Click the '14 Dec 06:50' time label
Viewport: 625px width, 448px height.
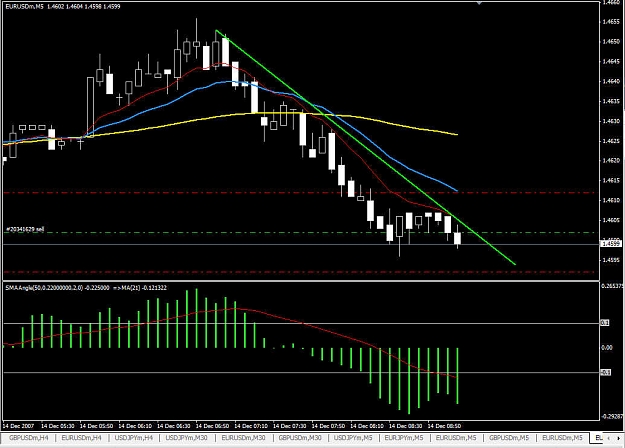[x=212, y=426]
